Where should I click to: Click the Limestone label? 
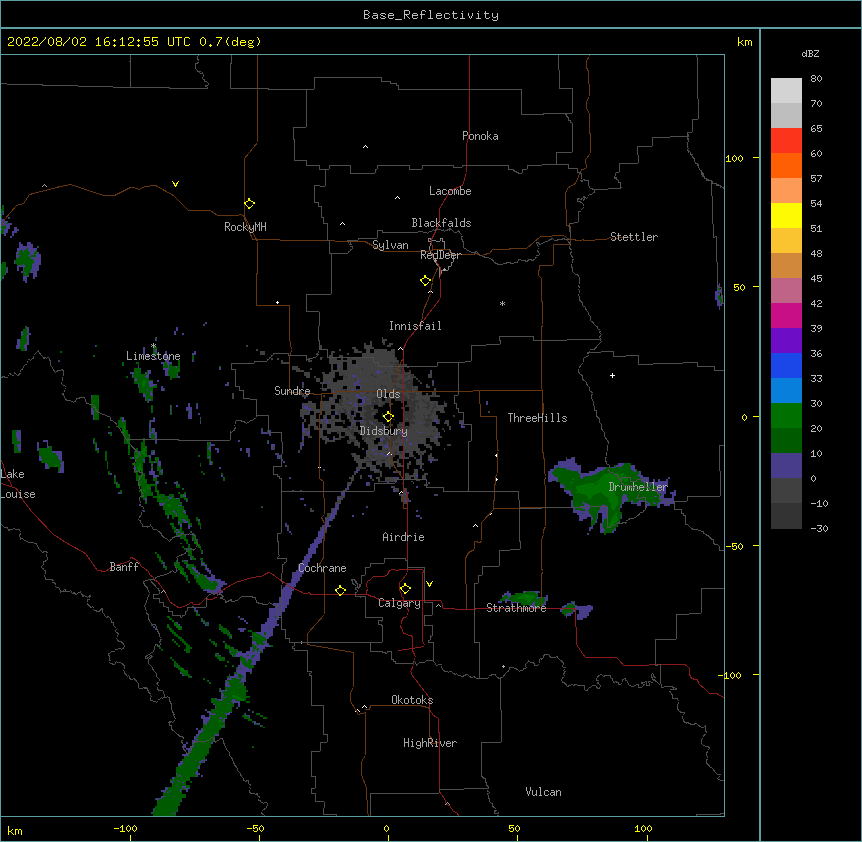click(x=153, y=356)
